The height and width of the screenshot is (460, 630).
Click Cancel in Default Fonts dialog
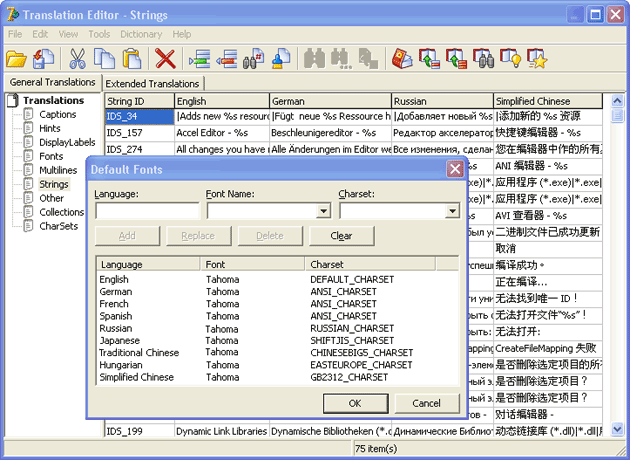(x=427, y=403)
